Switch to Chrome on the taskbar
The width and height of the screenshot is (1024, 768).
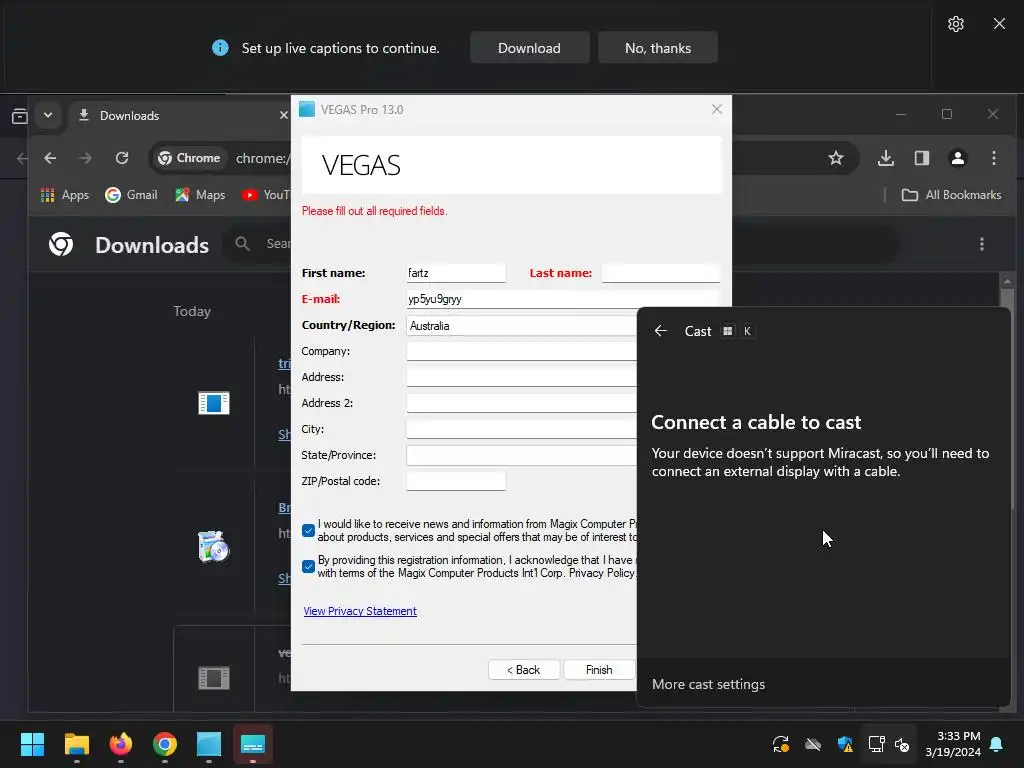click(165, 744)
